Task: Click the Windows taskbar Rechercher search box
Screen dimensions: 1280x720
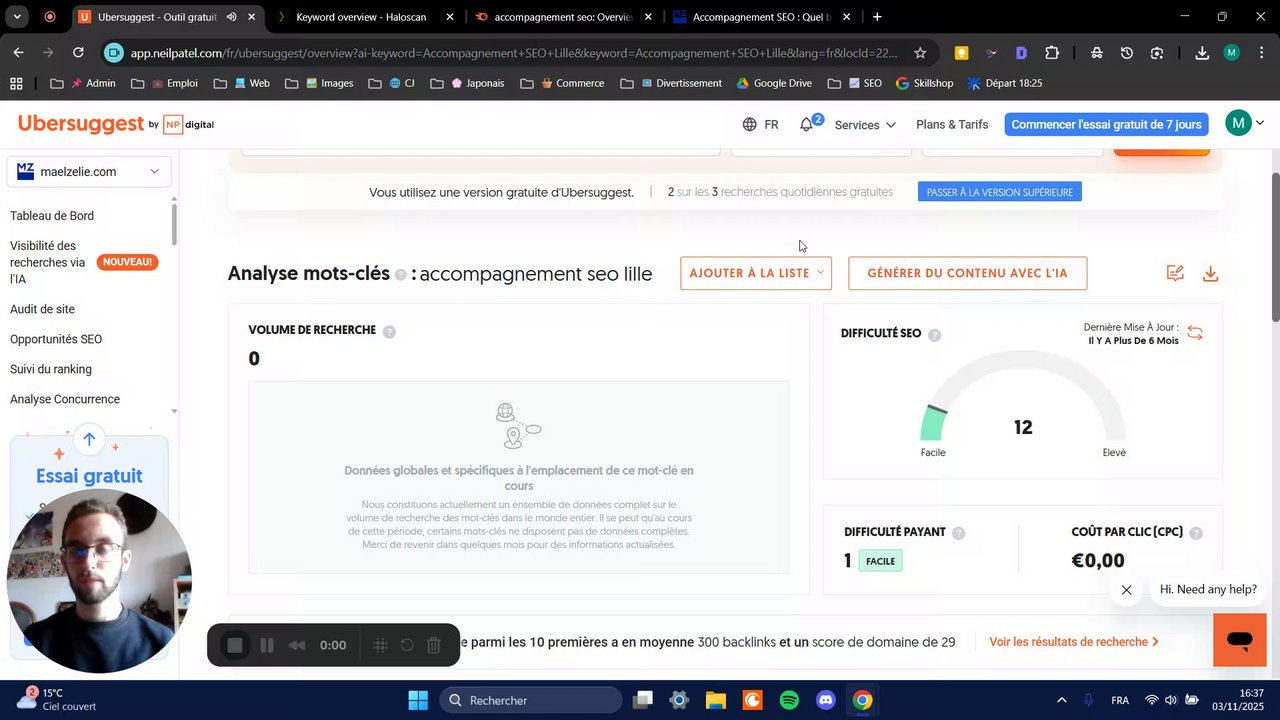Action: 530,700
